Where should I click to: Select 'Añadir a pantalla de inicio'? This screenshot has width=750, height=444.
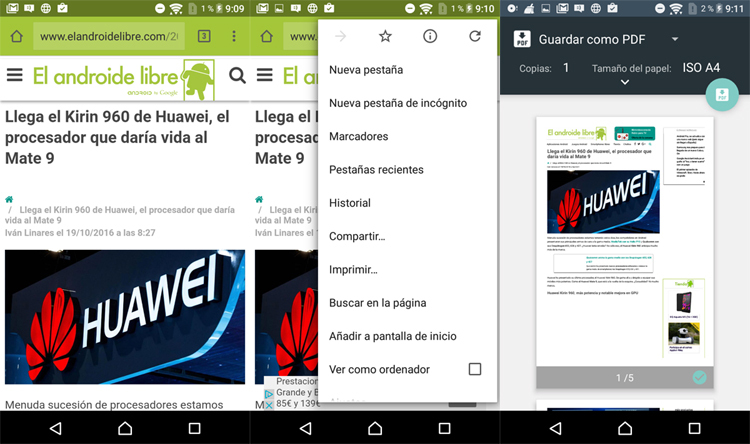[392, 336]
